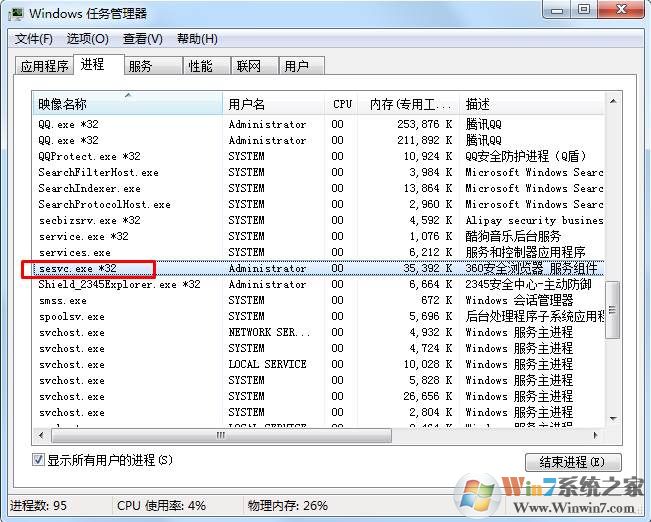Sort by the 描述 column header
Screen dimensions: 651x522
coord(532,103)
